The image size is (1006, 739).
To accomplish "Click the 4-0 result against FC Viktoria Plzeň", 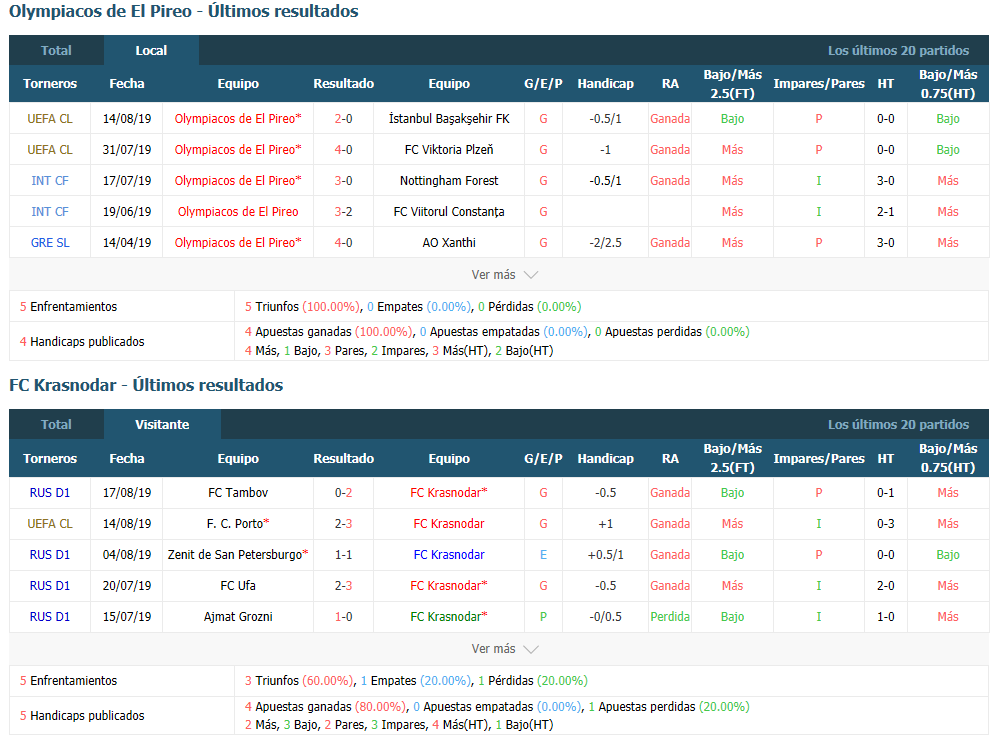I will point(343,149).
